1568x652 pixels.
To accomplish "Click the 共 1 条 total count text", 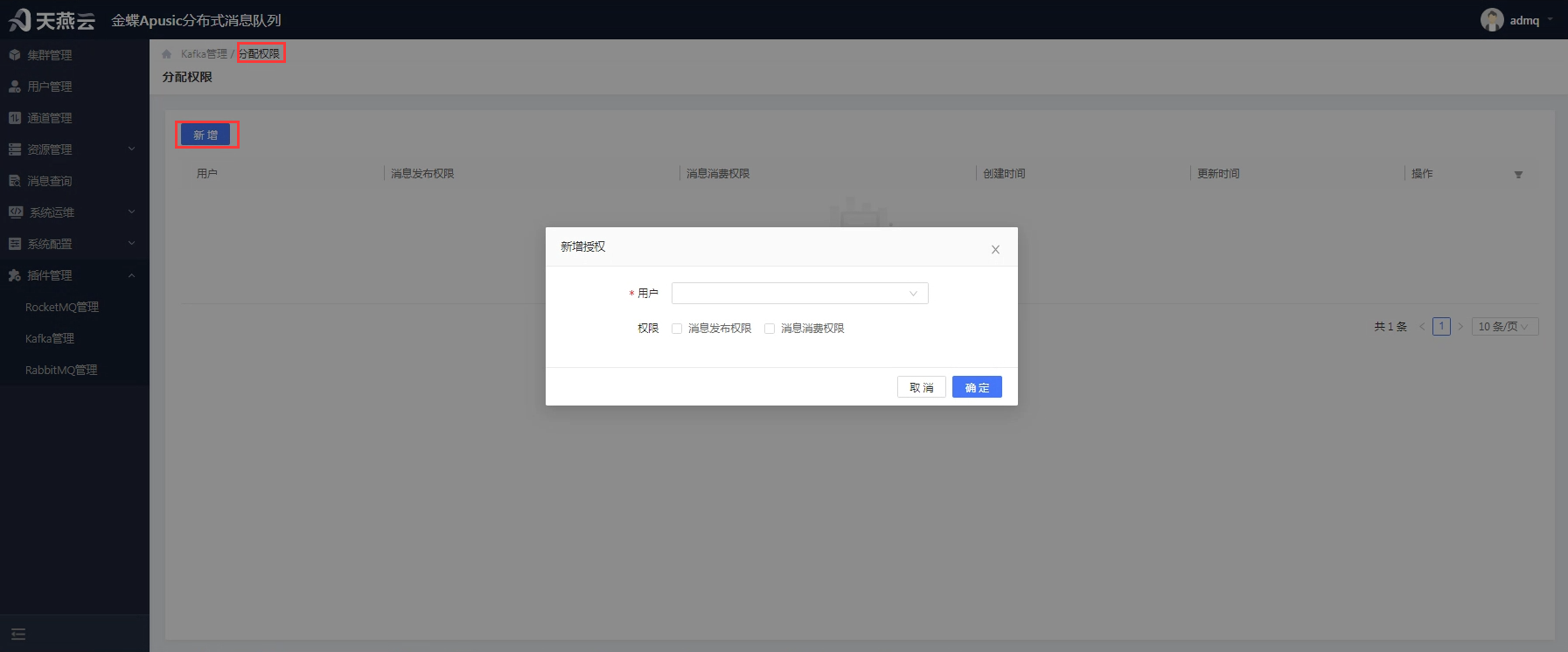I will click(1390, 327).
